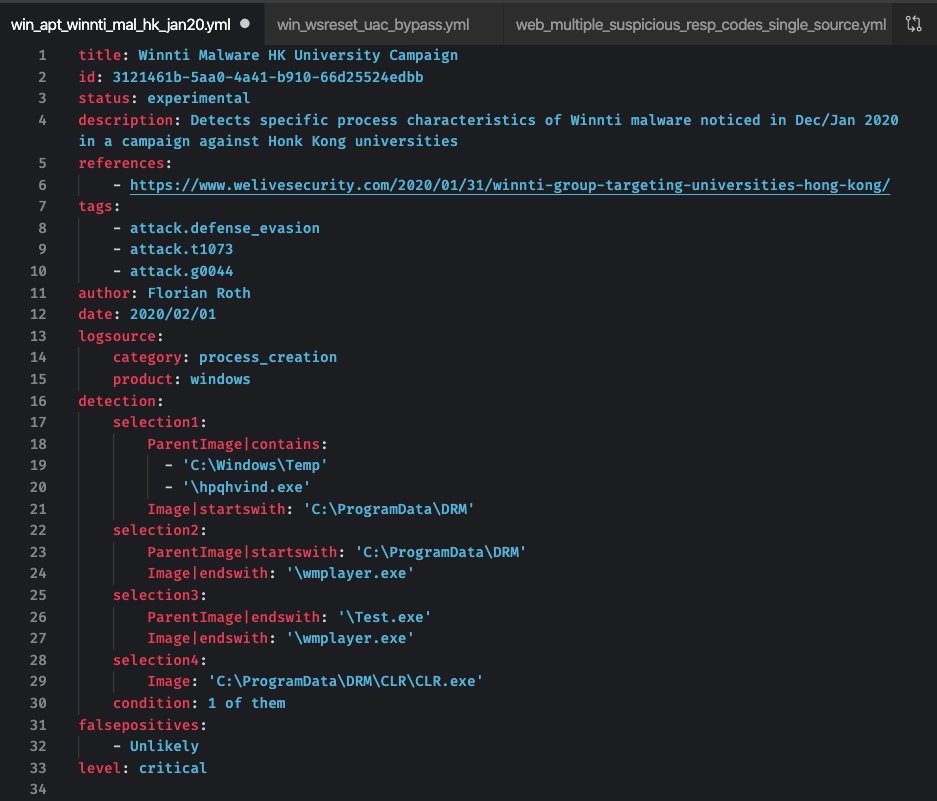Click 'ParentImage|contains' on line 18

234,444
